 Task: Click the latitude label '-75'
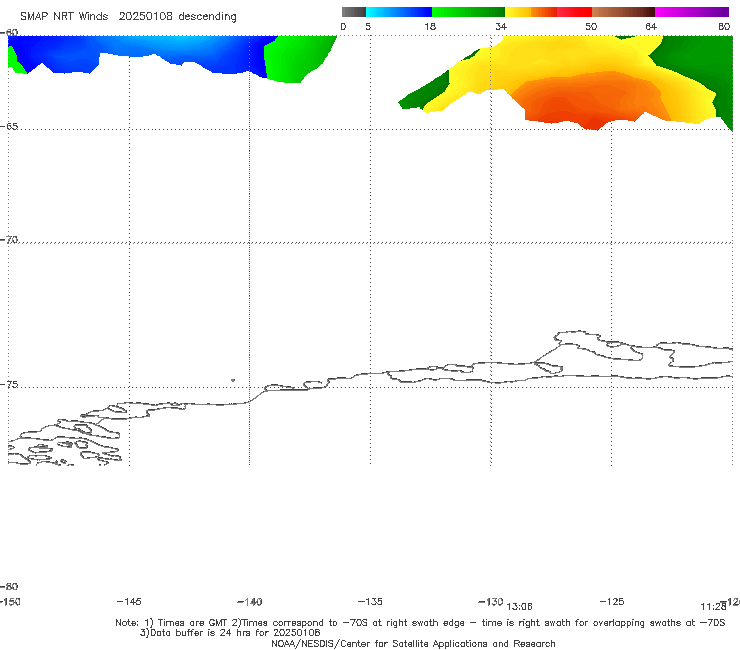tap(9, 385)
